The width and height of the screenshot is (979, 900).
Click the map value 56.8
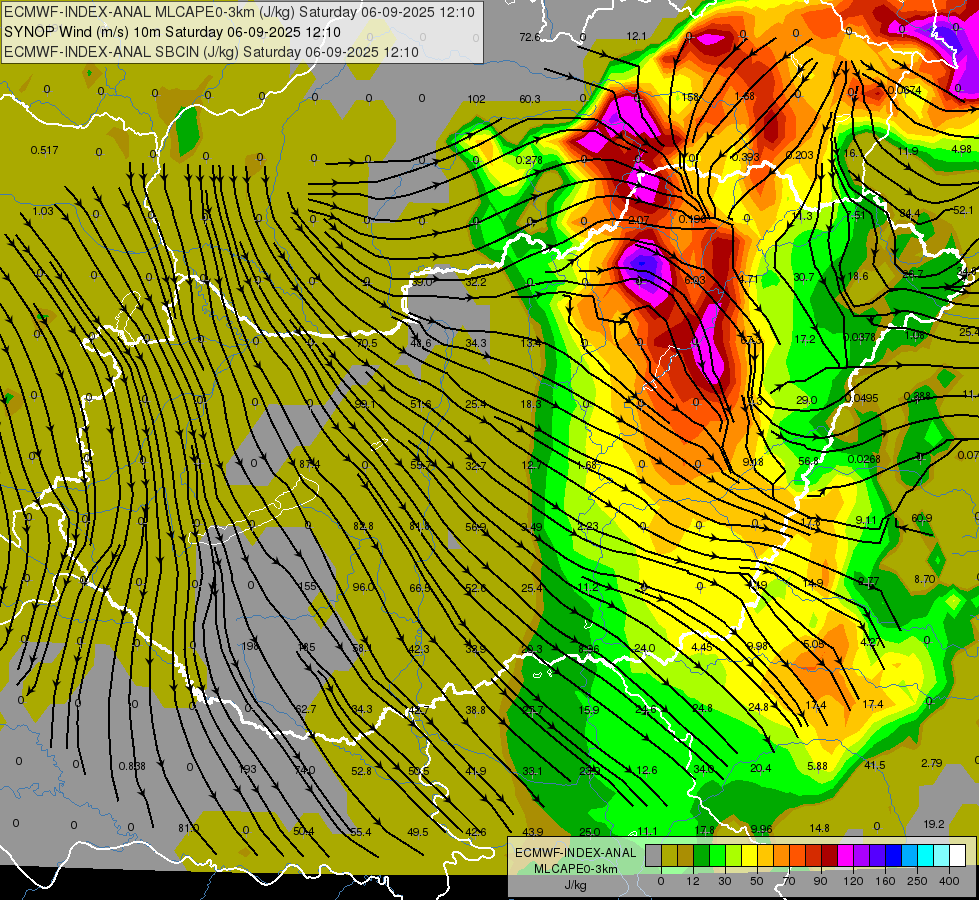coord(809,461)
